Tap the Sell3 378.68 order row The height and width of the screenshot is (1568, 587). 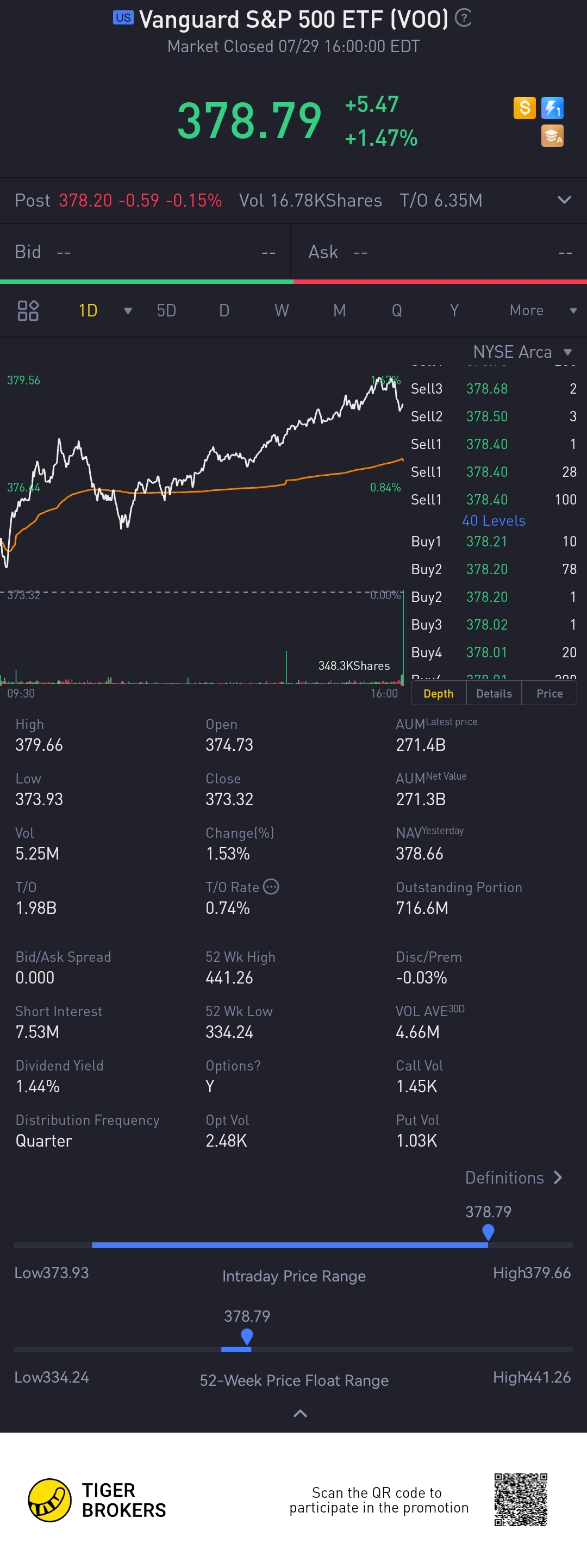[x=494, y=388]
